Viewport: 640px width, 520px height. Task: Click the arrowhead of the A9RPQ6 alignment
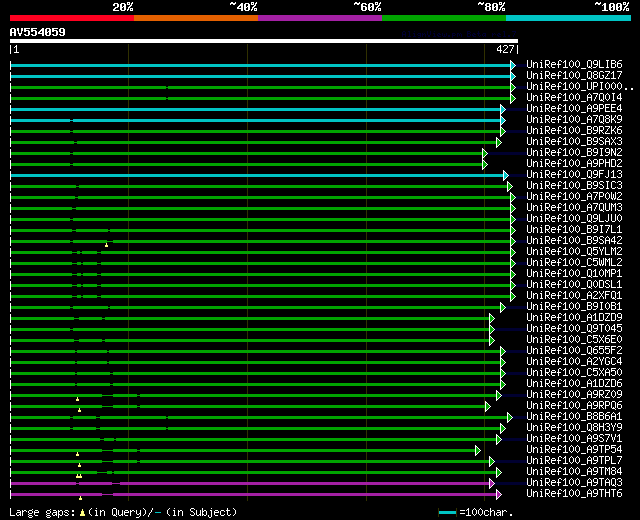[x=487, y=406]
